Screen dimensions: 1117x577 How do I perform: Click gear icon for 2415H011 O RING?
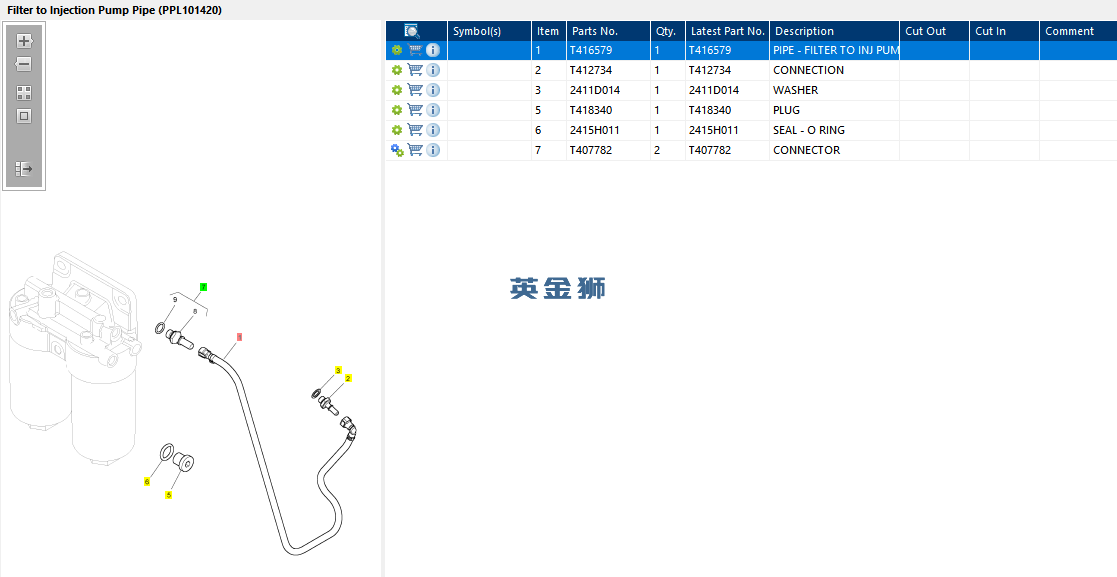(397, 130)
